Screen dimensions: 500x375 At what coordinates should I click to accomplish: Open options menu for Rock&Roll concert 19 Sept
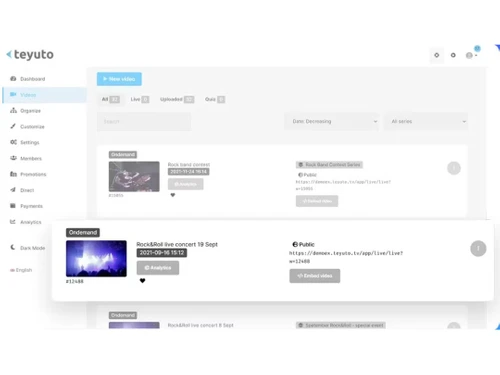pos(478,248)
